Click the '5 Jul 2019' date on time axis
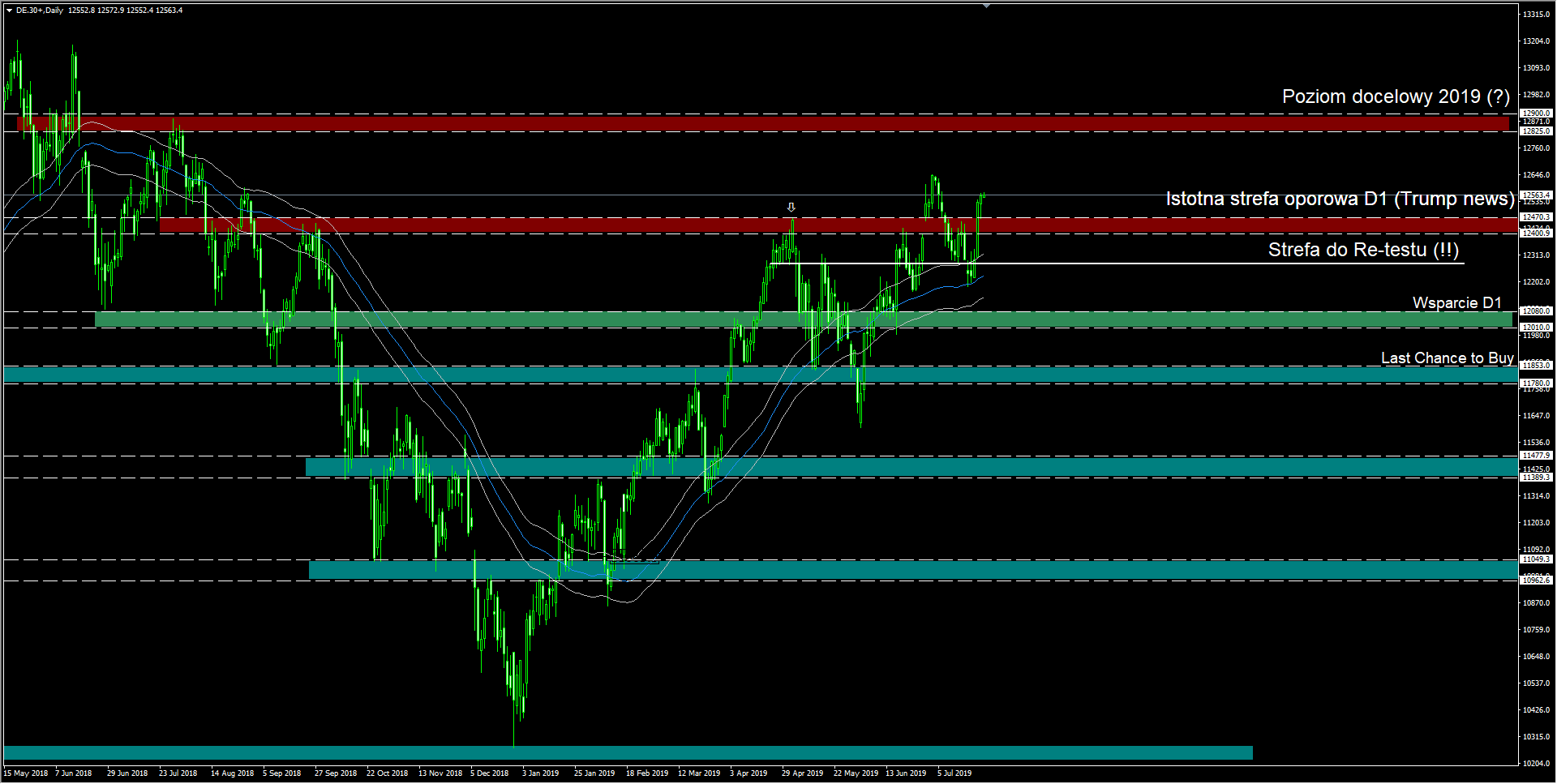The image size is (1557, 784). 954,773
